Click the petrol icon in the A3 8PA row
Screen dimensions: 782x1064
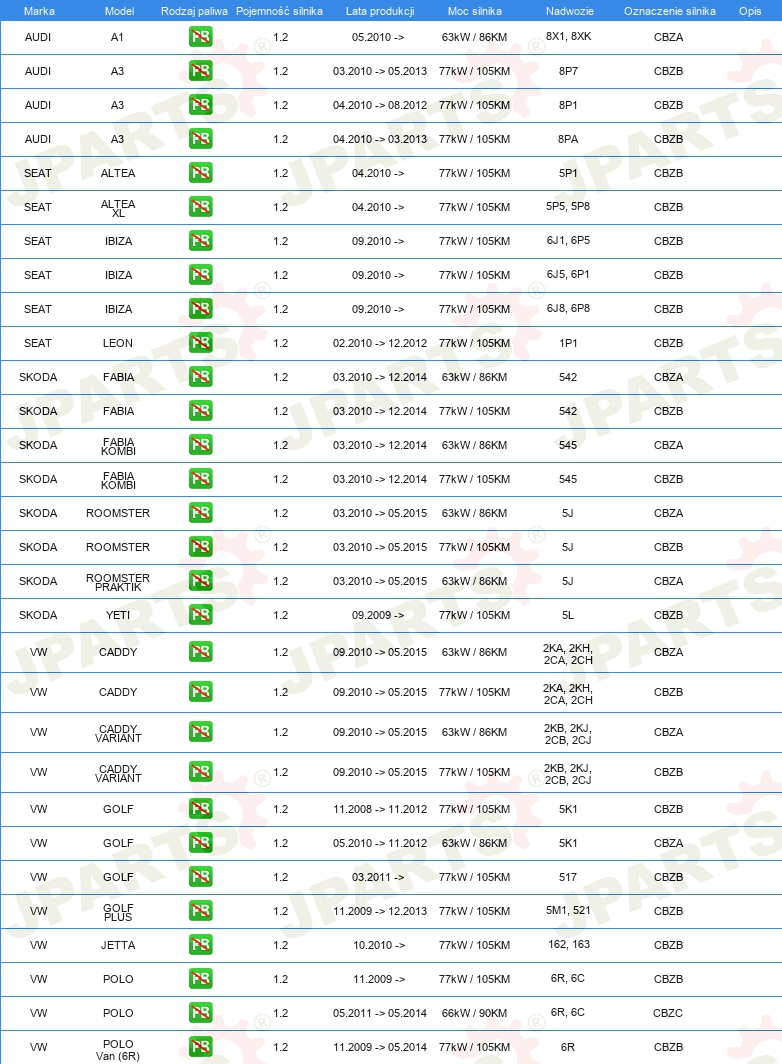200,138
